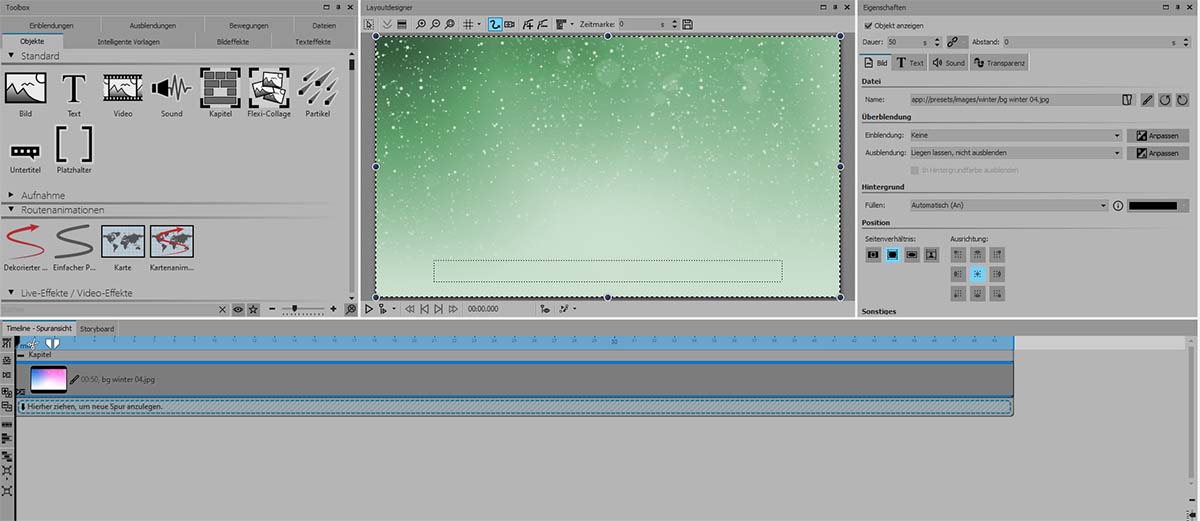This screenshot has height=521, width=1200.
Task: Open the Einblendungen tab
Action: [51, 24]
